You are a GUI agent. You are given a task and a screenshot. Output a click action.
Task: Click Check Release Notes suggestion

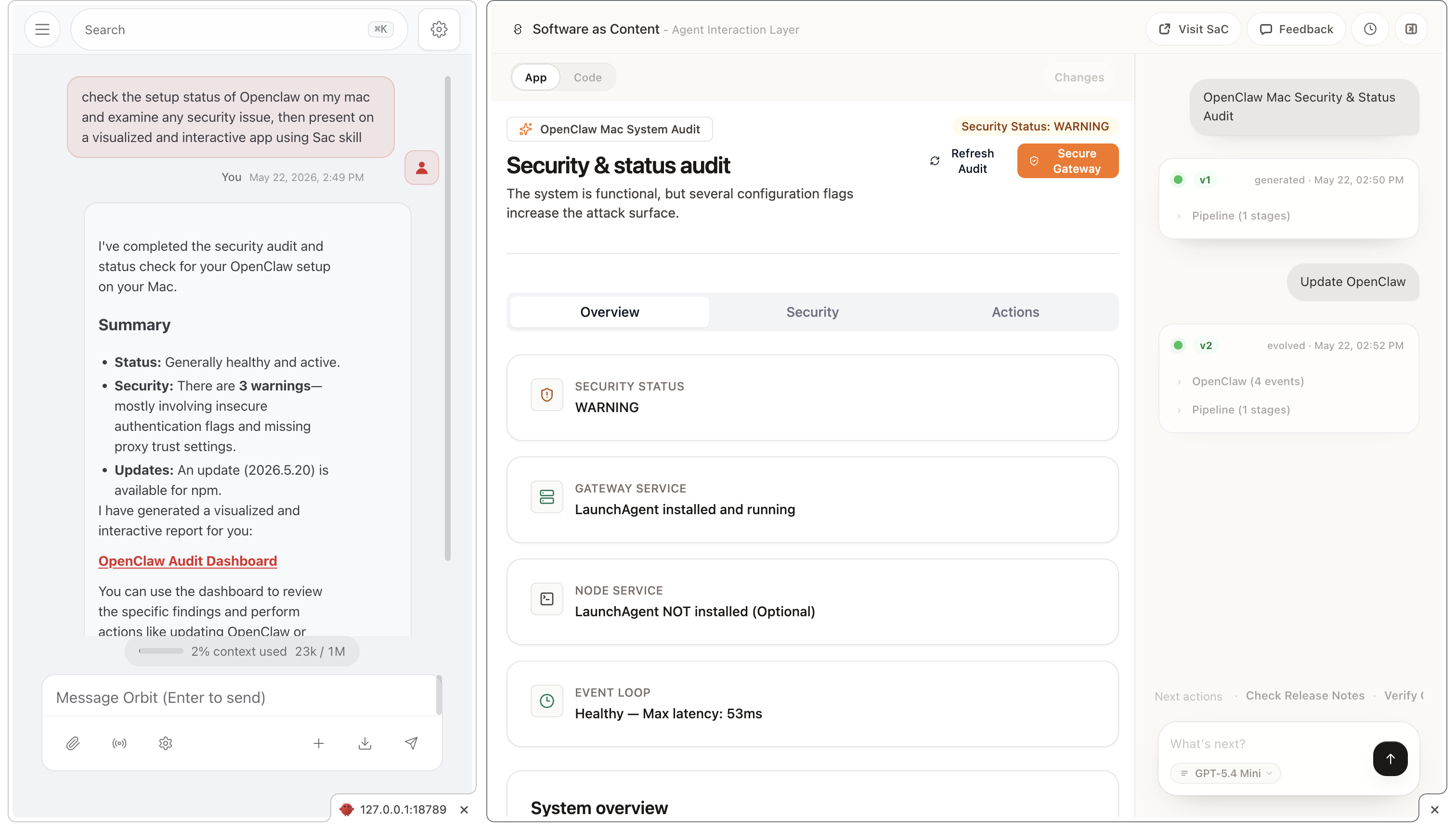1305,696
